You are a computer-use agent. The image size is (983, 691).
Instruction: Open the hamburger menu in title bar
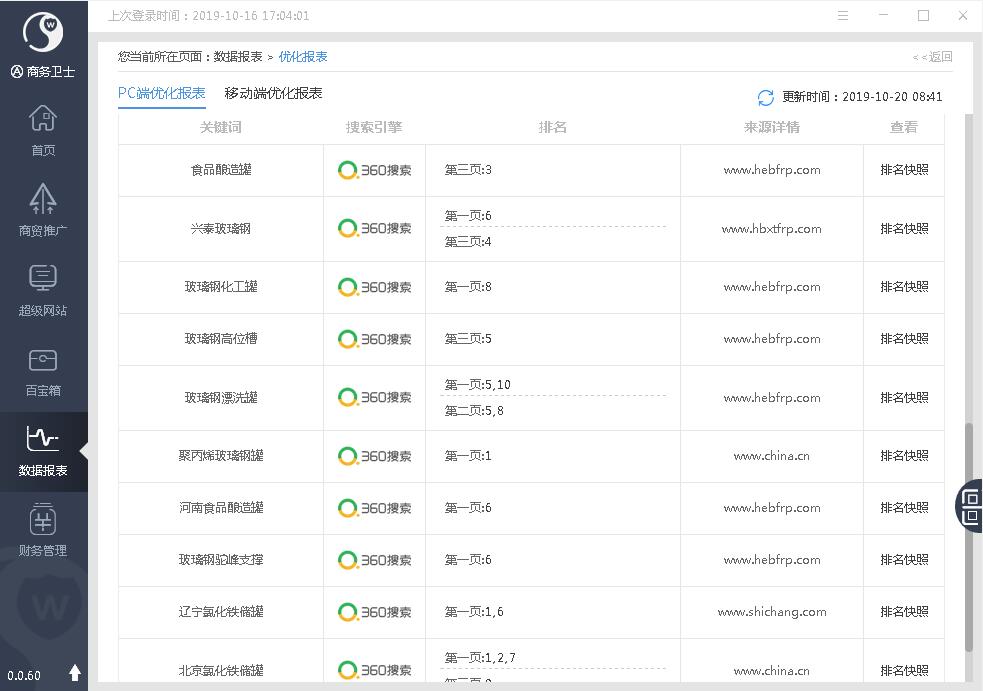point(843,16)
